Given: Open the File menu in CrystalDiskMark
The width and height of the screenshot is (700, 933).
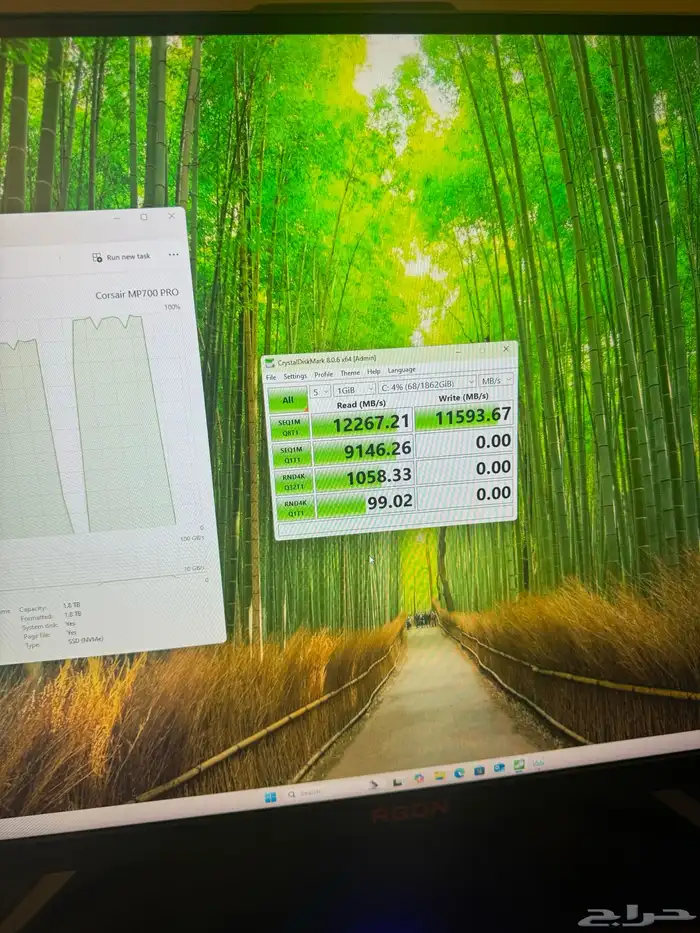Looking at the screenshot, I should 270,377.
